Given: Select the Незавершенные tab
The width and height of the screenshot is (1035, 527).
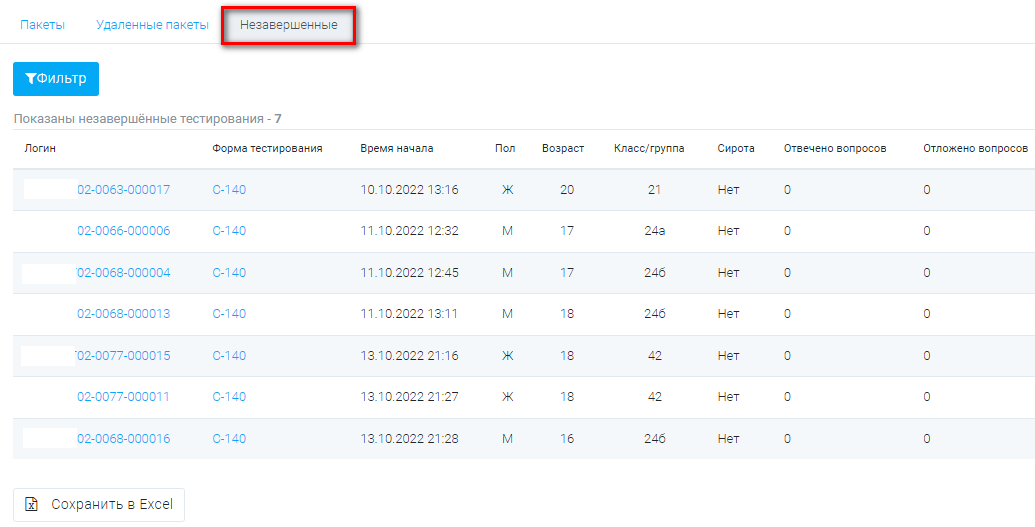Looking at the screenshot, I should pyautogui.click(x=288, y=25).
